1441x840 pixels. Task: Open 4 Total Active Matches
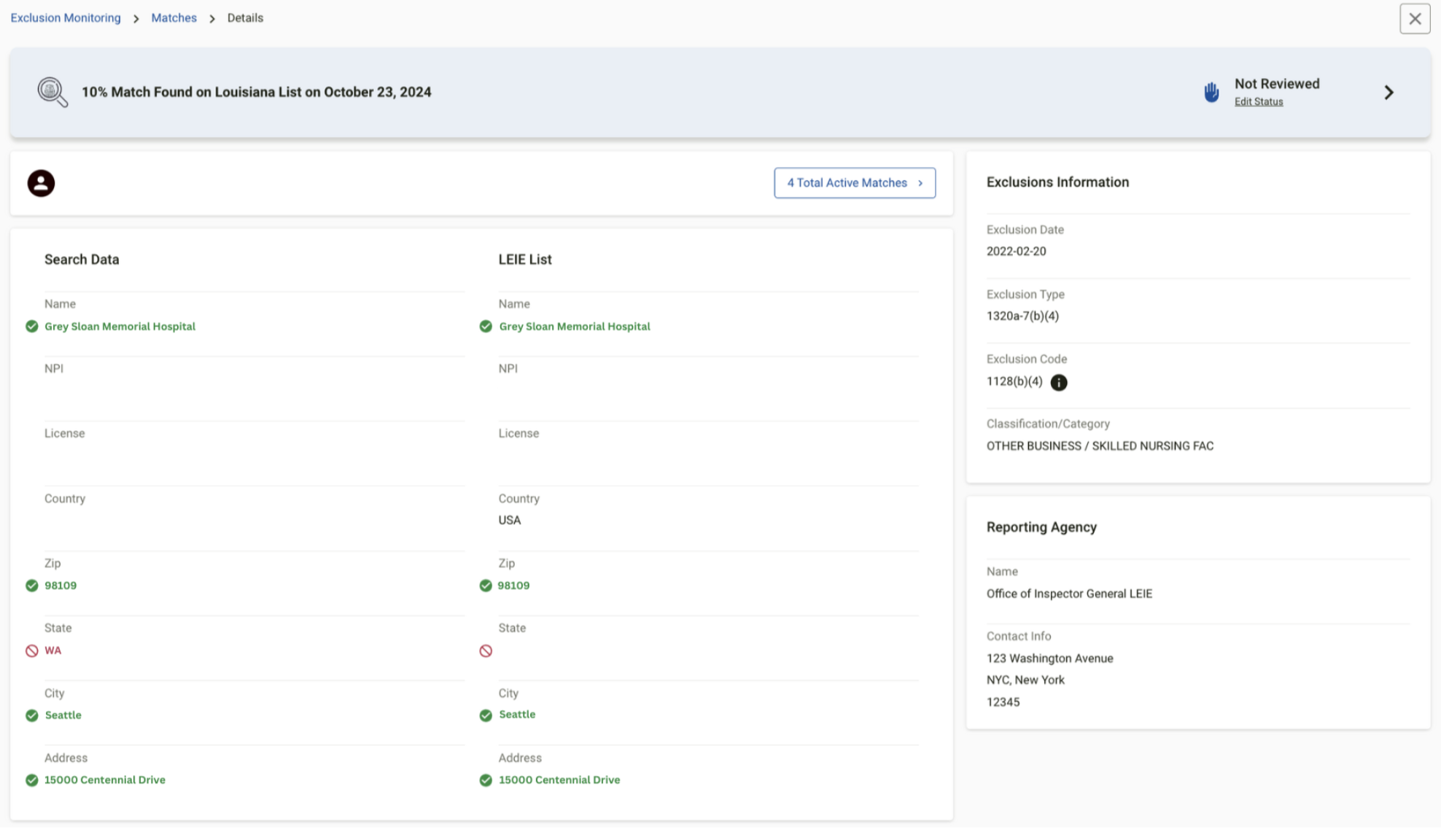point(854,183)
